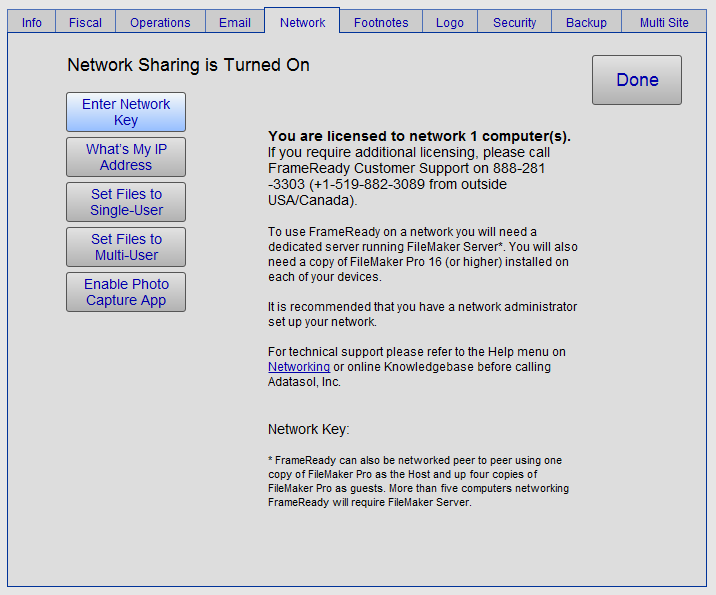716x595 pixels.
Task: Click the Network Key field label
Action: tap(309, 429)
